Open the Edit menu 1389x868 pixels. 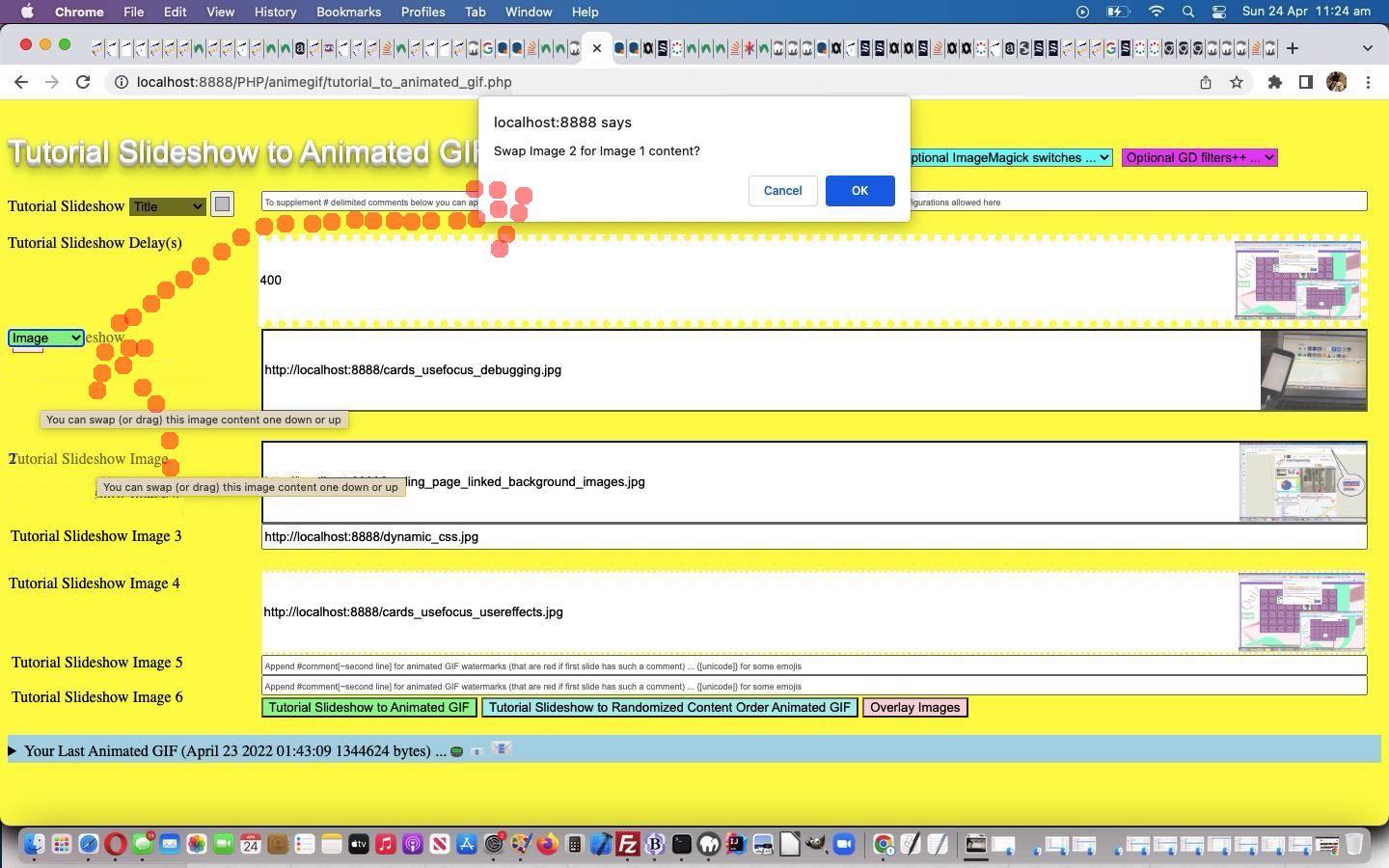tap(175, 12)
